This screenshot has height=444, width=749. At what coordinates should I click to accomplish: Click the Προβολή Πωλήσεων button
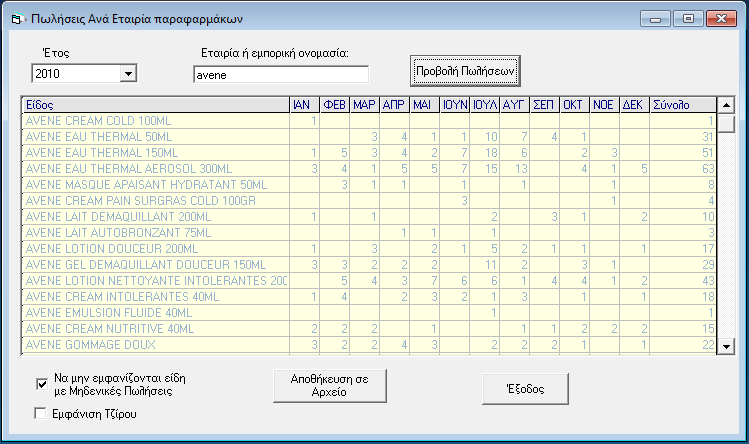(x=465, y=71)
